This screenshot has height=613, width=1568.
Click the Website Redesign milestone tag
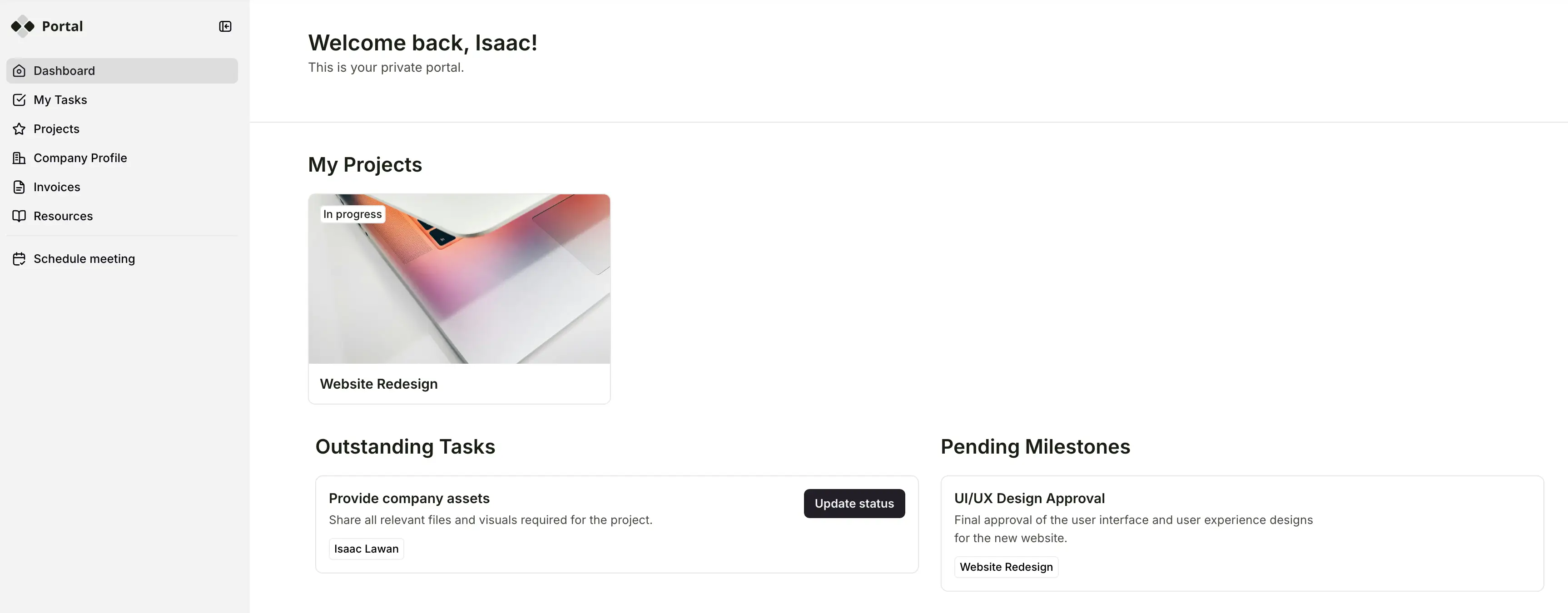tap(1006, 567)
